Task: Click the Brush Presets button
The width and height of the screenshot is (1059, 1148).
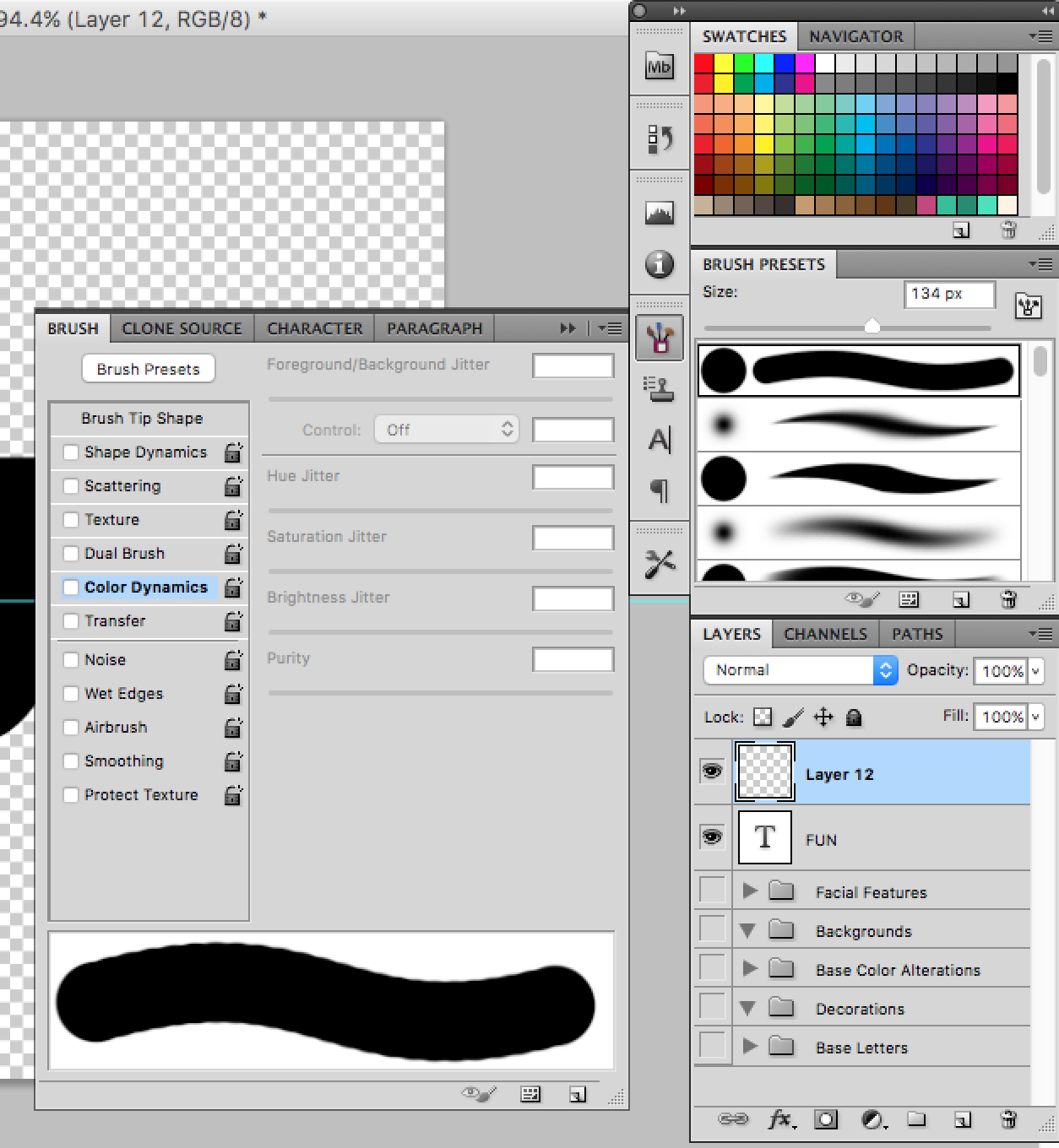Action: [x=149, y=369]
